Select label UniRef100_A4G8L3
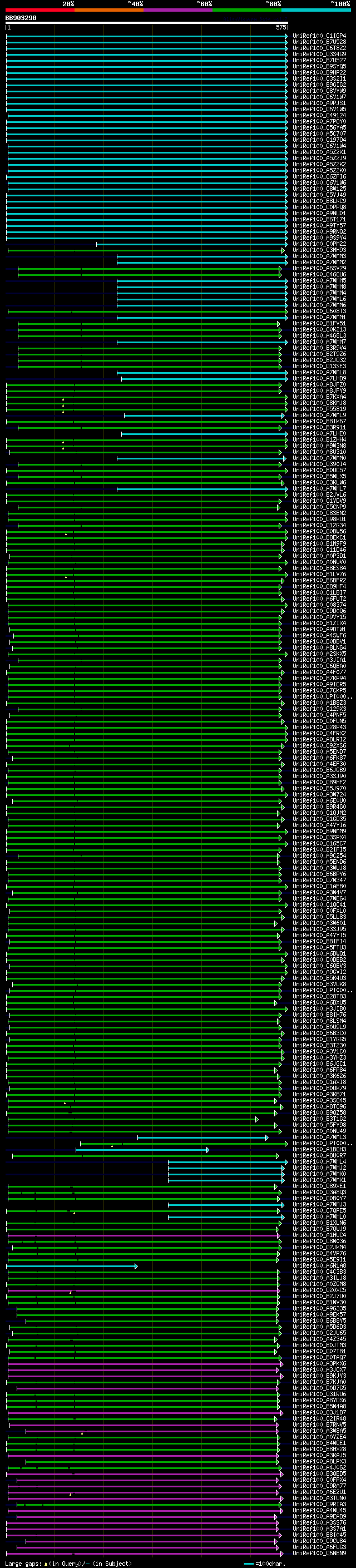This screenshot has height=1568, width=356. point(319,336)
